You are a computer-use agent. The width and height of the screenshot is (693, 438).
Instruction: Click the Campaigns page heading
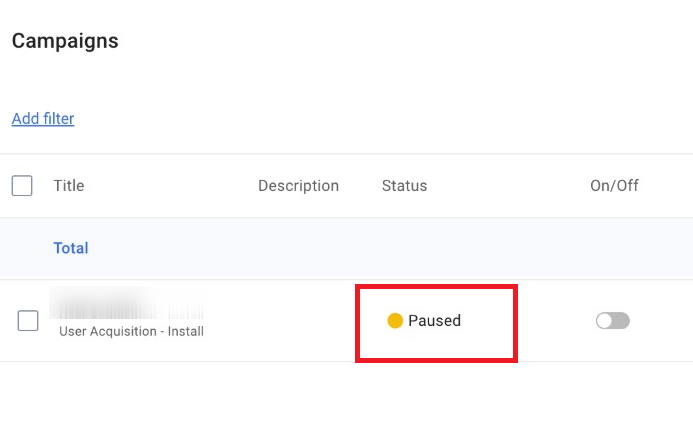pos(65,41)
